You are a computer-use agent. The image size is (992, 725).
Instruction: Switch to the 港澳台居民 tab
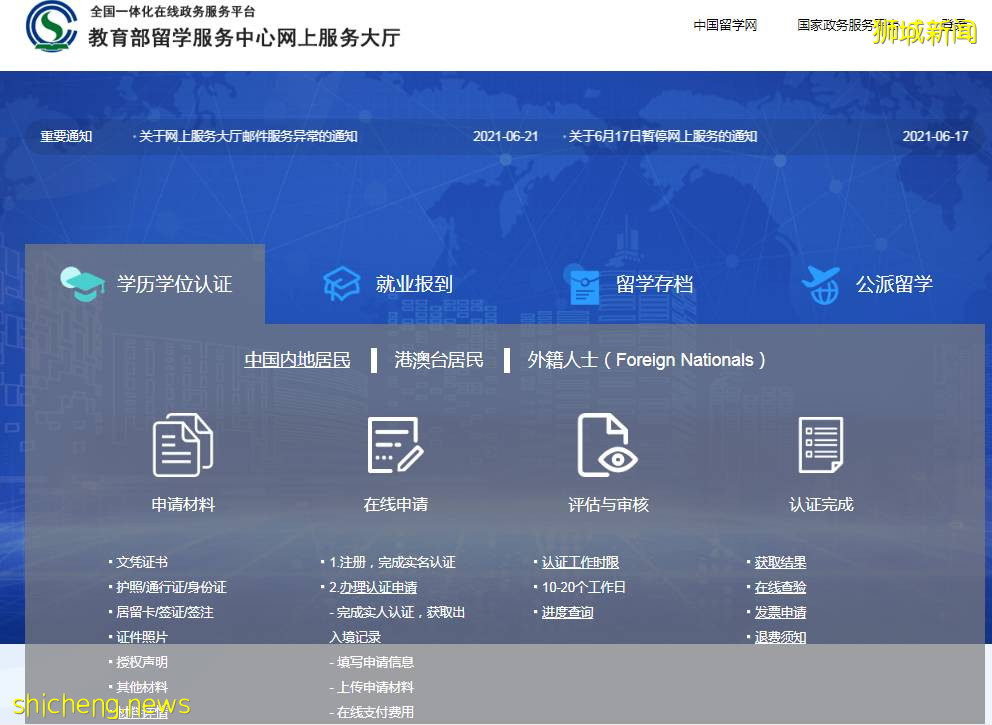coord(436,359)
